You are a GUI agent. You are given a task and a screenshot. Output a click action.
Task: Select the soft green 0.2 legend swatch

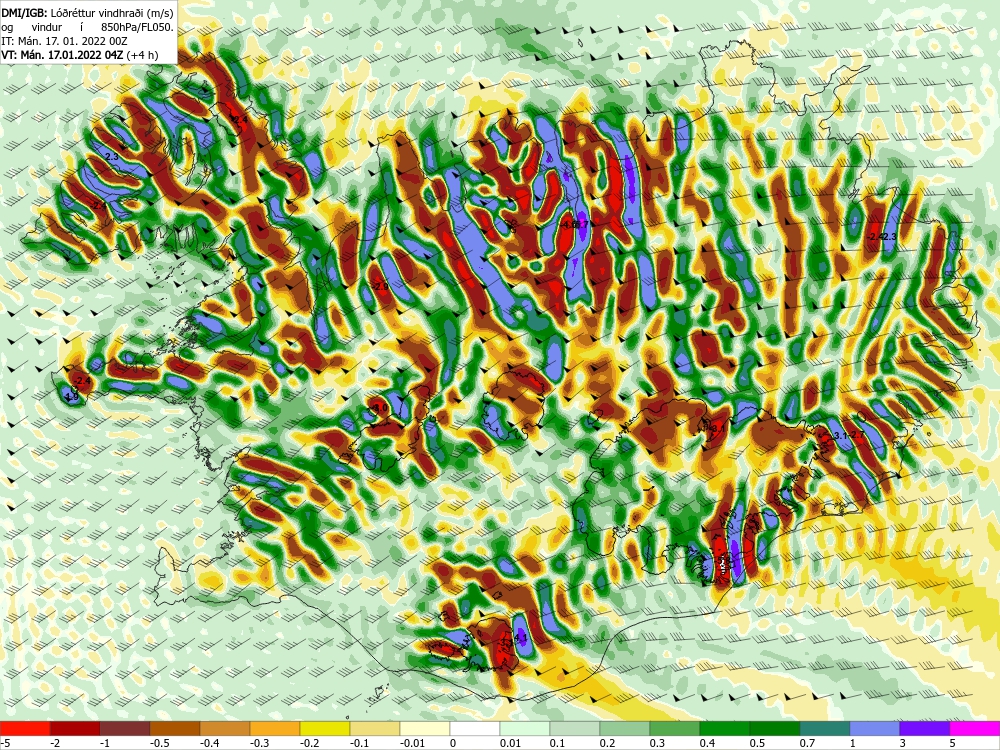tap(625, 728)
